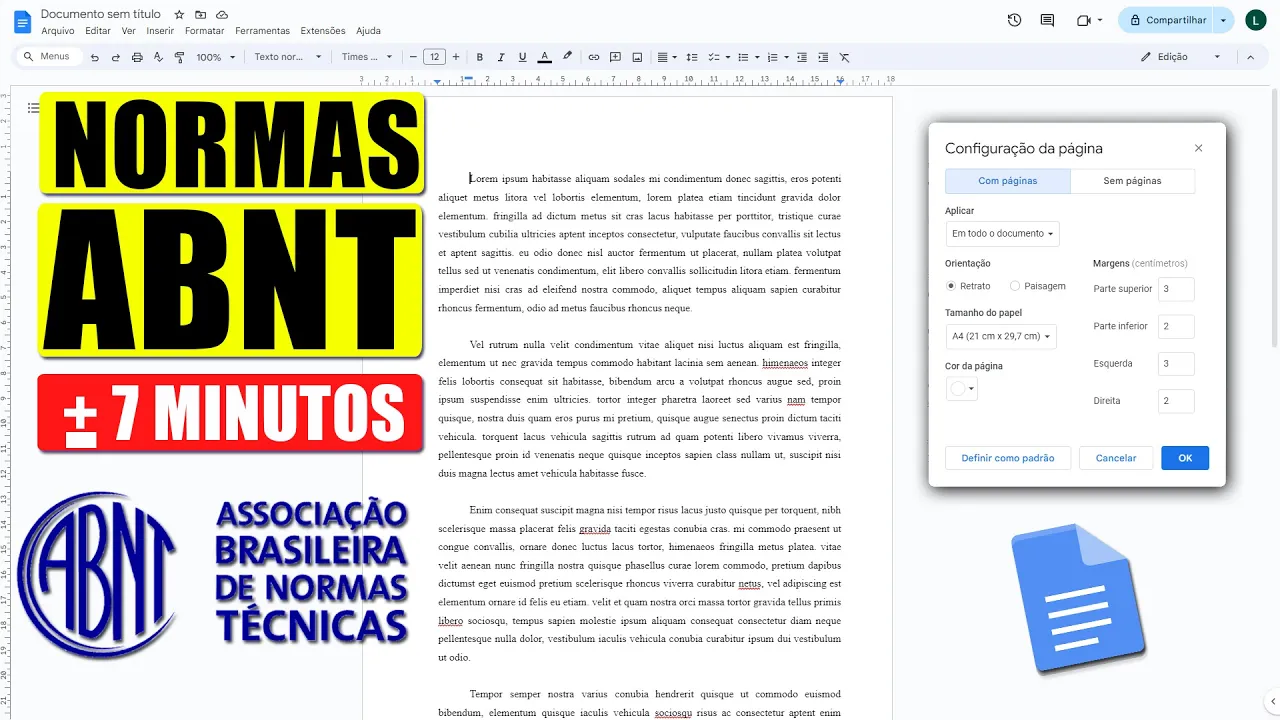Click the Redo arrow in the toolbar

[116, 57]
